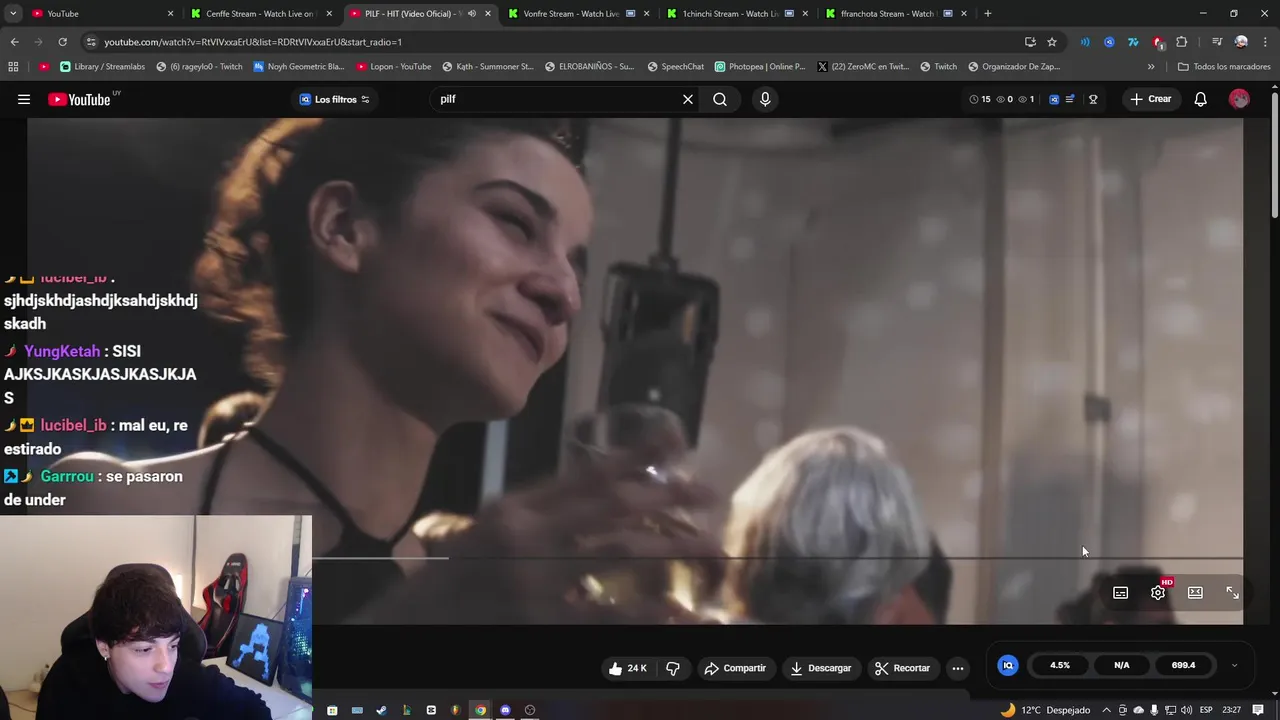Click the 4.5% stat pill

1060,665
